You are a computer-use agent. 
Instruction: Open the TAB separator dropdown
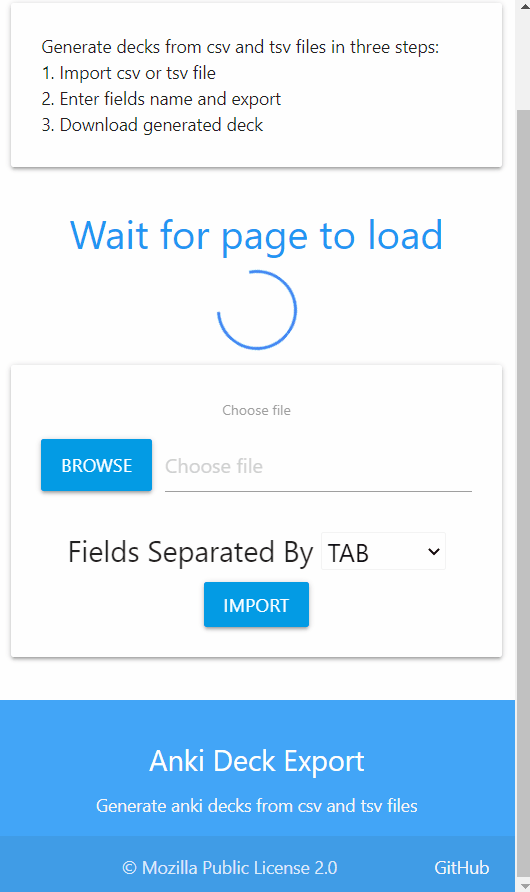(x=383, y=551)
